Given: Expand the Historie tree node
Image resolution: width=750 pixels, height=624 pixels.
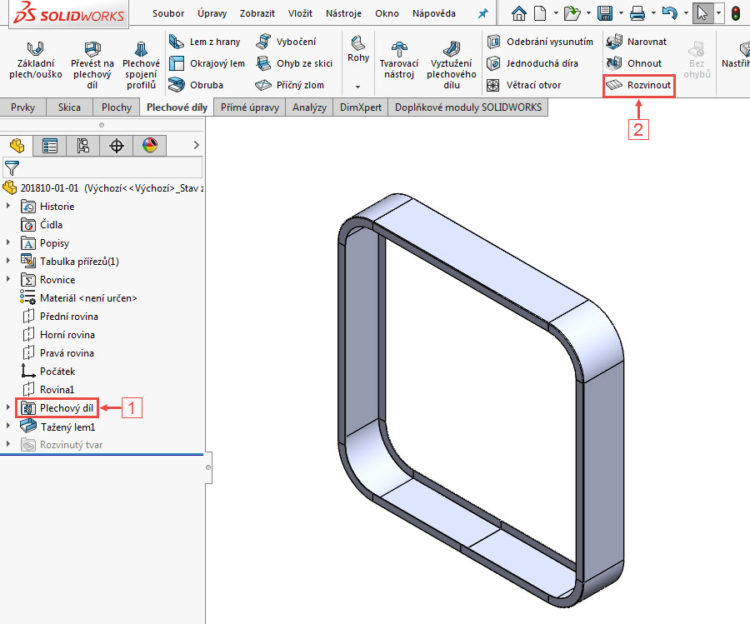Looking at the screenshot, I should coord(8,206).
